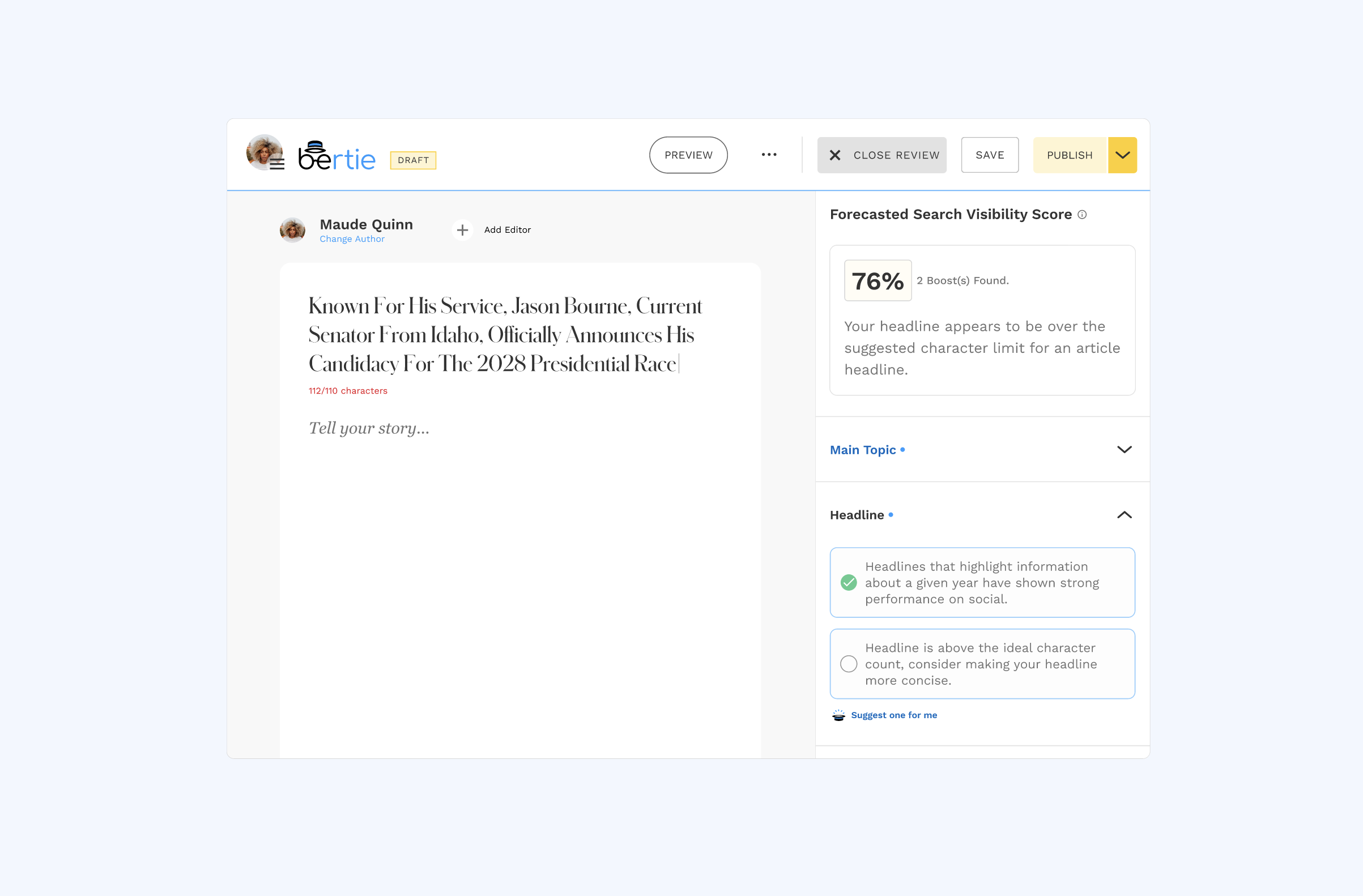
Task: Collapse the Headline section
Action: coord(1124,515)
